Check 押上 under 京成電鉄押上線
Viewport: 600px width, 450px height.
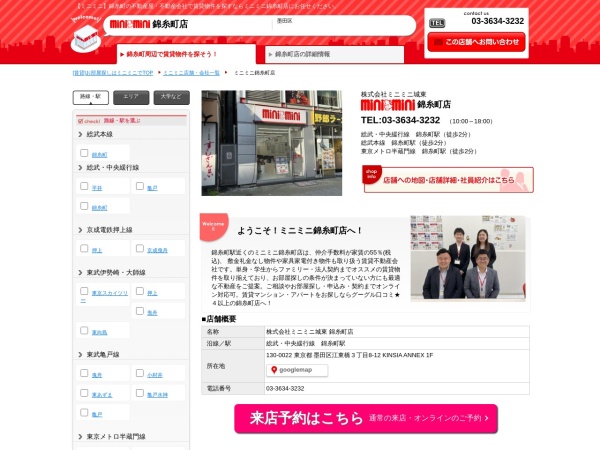coord(84,248)
